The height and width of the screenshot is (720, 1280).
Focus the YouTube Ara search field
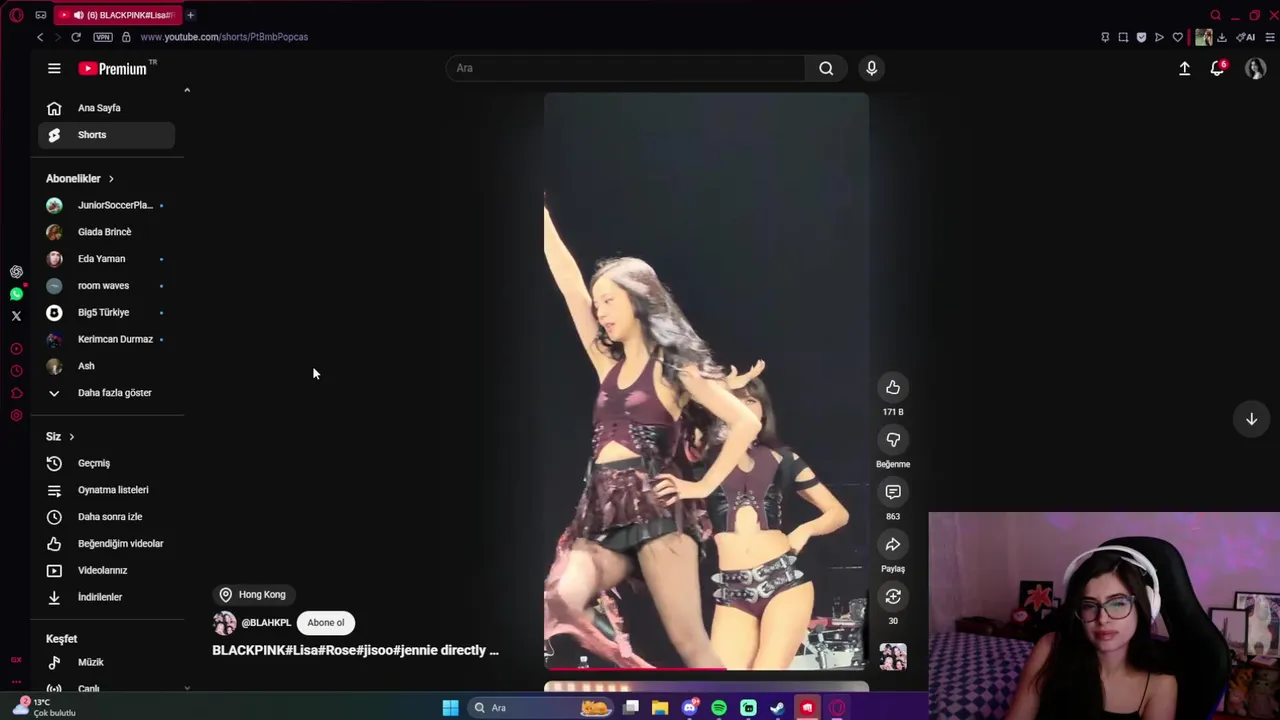click(x=625, y=68)
